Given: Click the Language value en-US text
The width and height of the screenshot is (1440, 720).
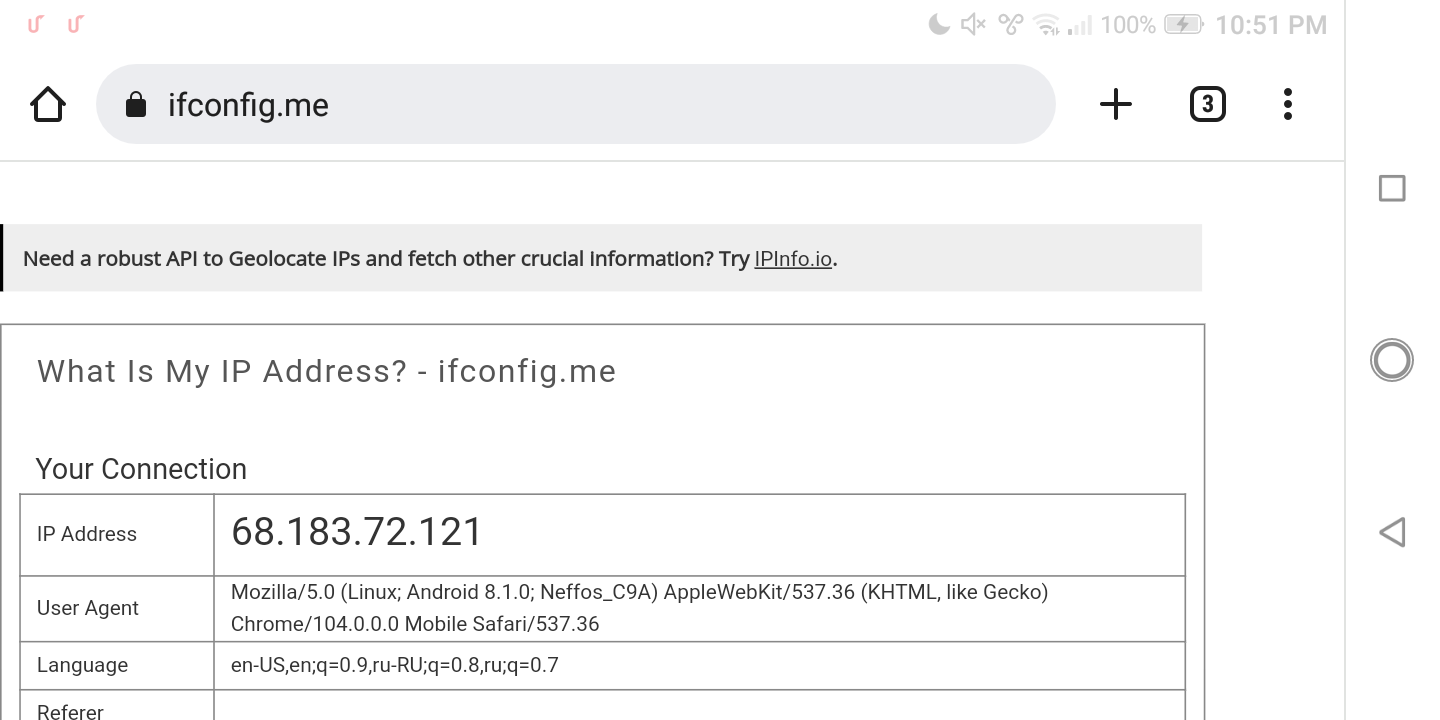Looking at the screenshot, I should coord(394,665).
